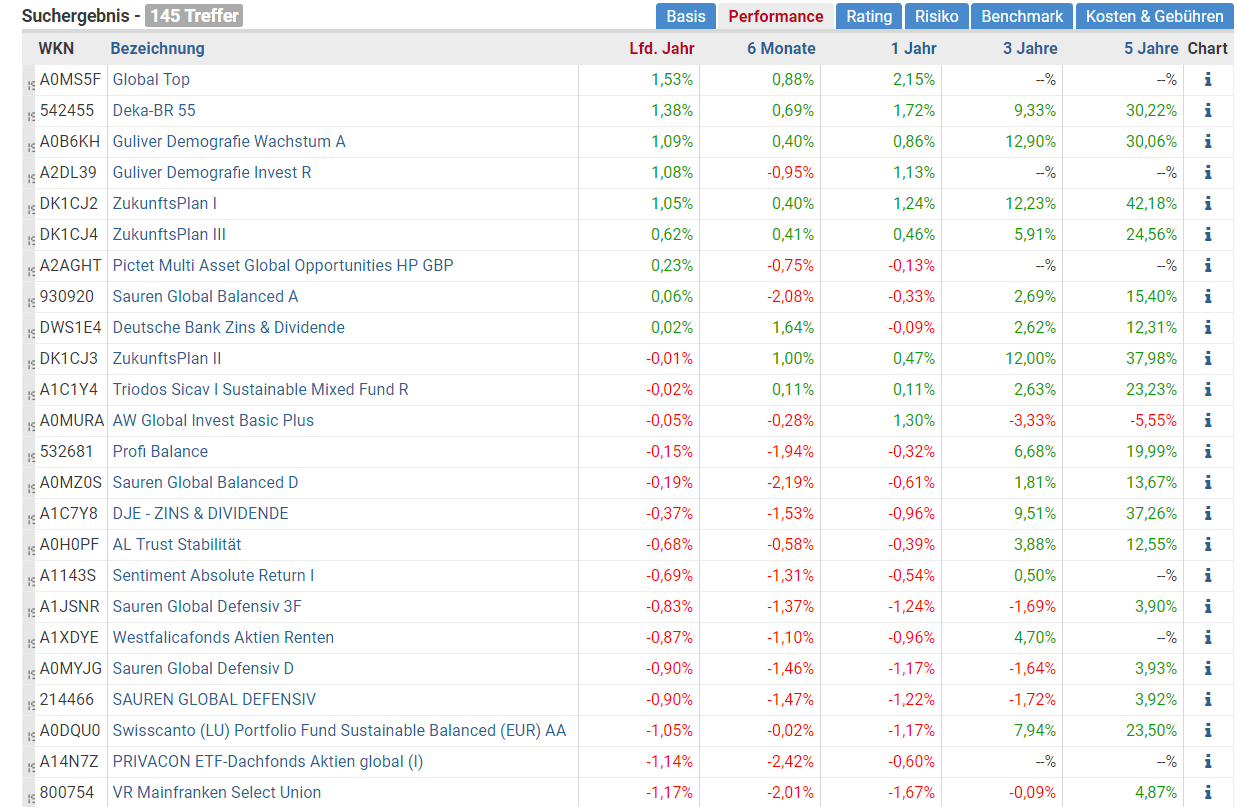Open chart icon for ZukunftsPlan I
This screenshot has height=807, width=1237.
pyautogui.click(x=1208, y=204)
